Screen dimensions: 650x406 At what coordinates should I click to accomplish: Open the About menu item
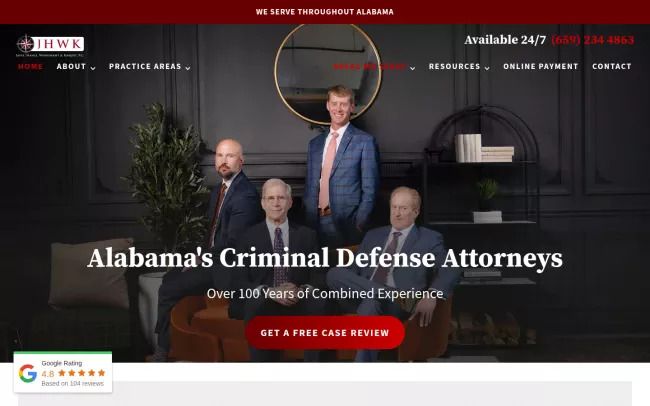click(x=71, y=66)
